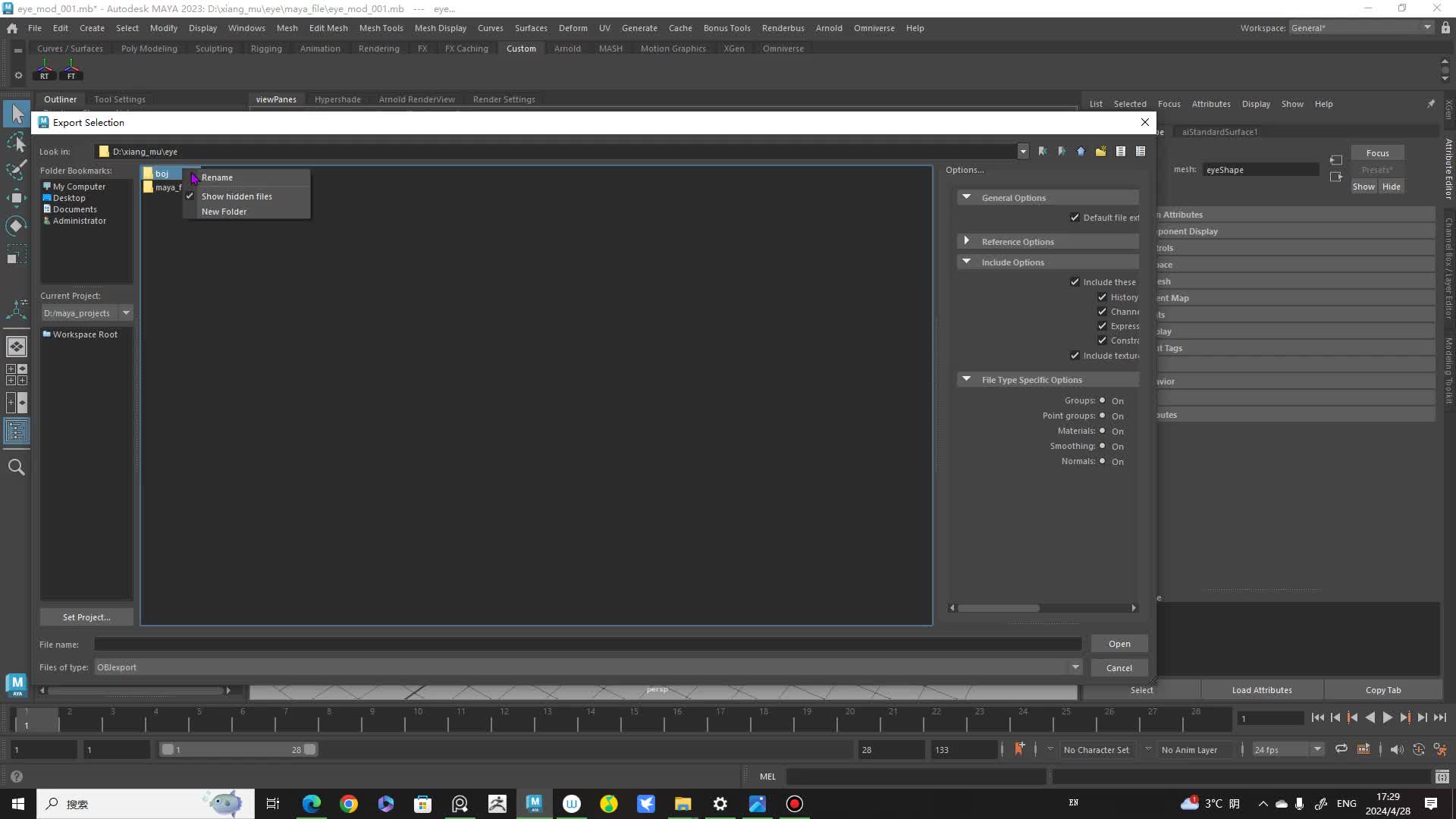Screen dimensions: 1456x819
Task: Select the Lasso tool in toolbox
Action: 17,143
